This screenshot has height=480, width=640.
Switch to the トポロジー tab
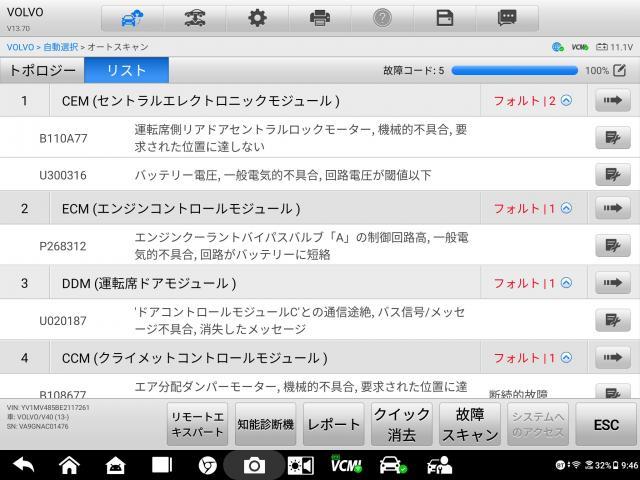tap(42, 70)
